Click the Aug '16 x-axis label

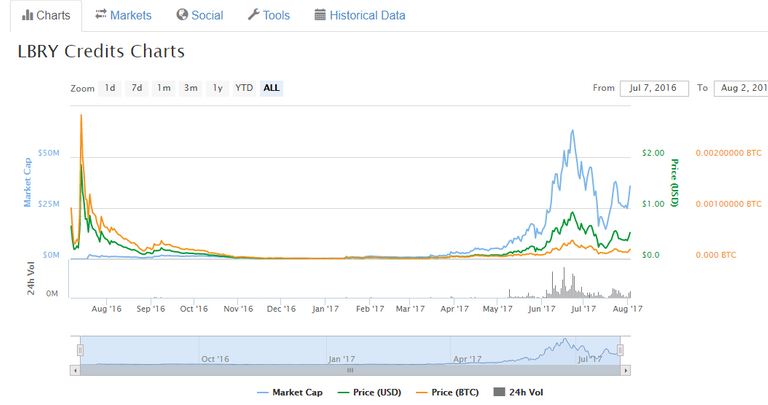pyautogui.click(x=106, y=309)
